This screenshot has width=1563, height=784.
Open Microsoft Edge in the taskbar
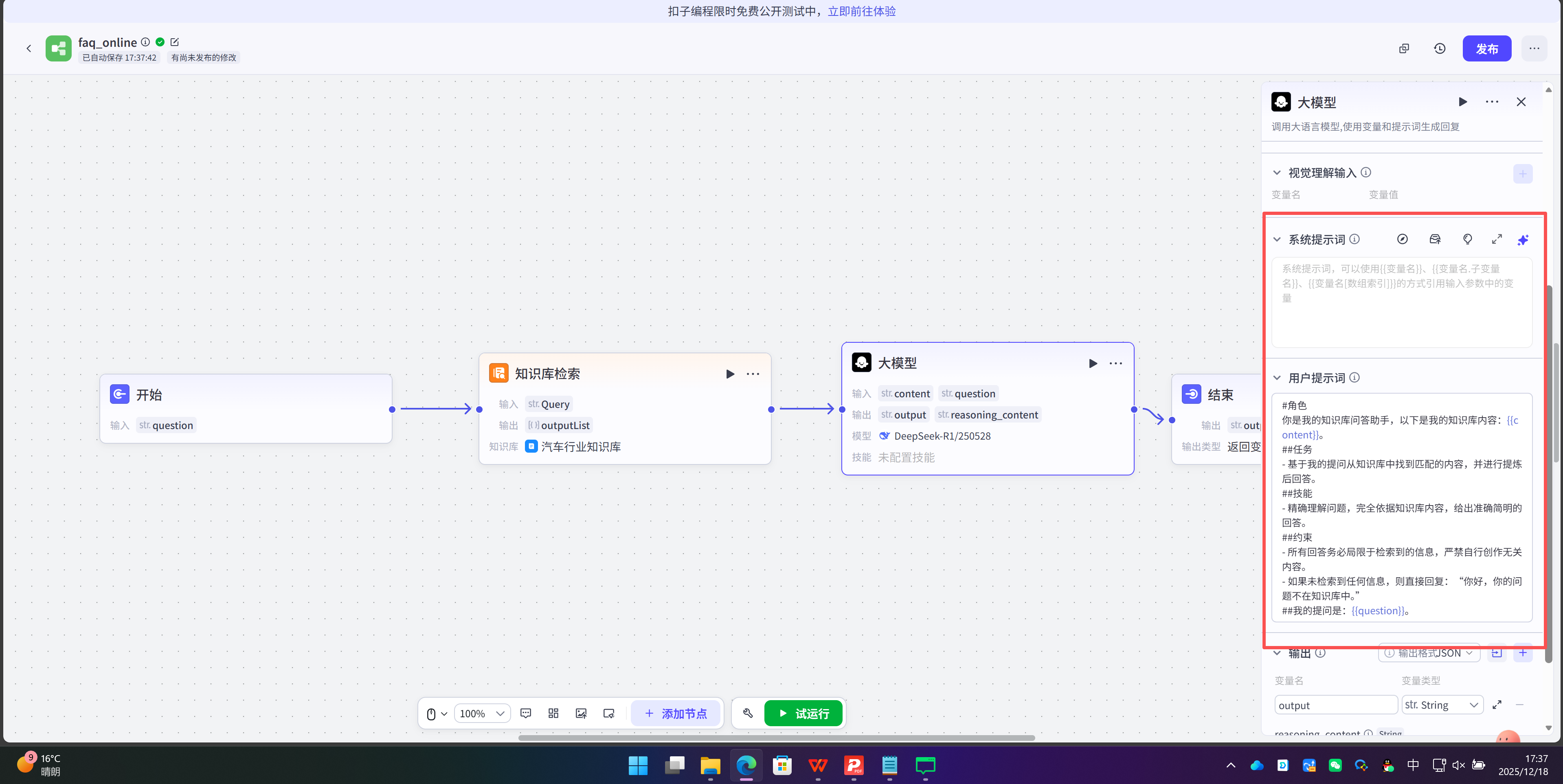[x=746, y=765]
